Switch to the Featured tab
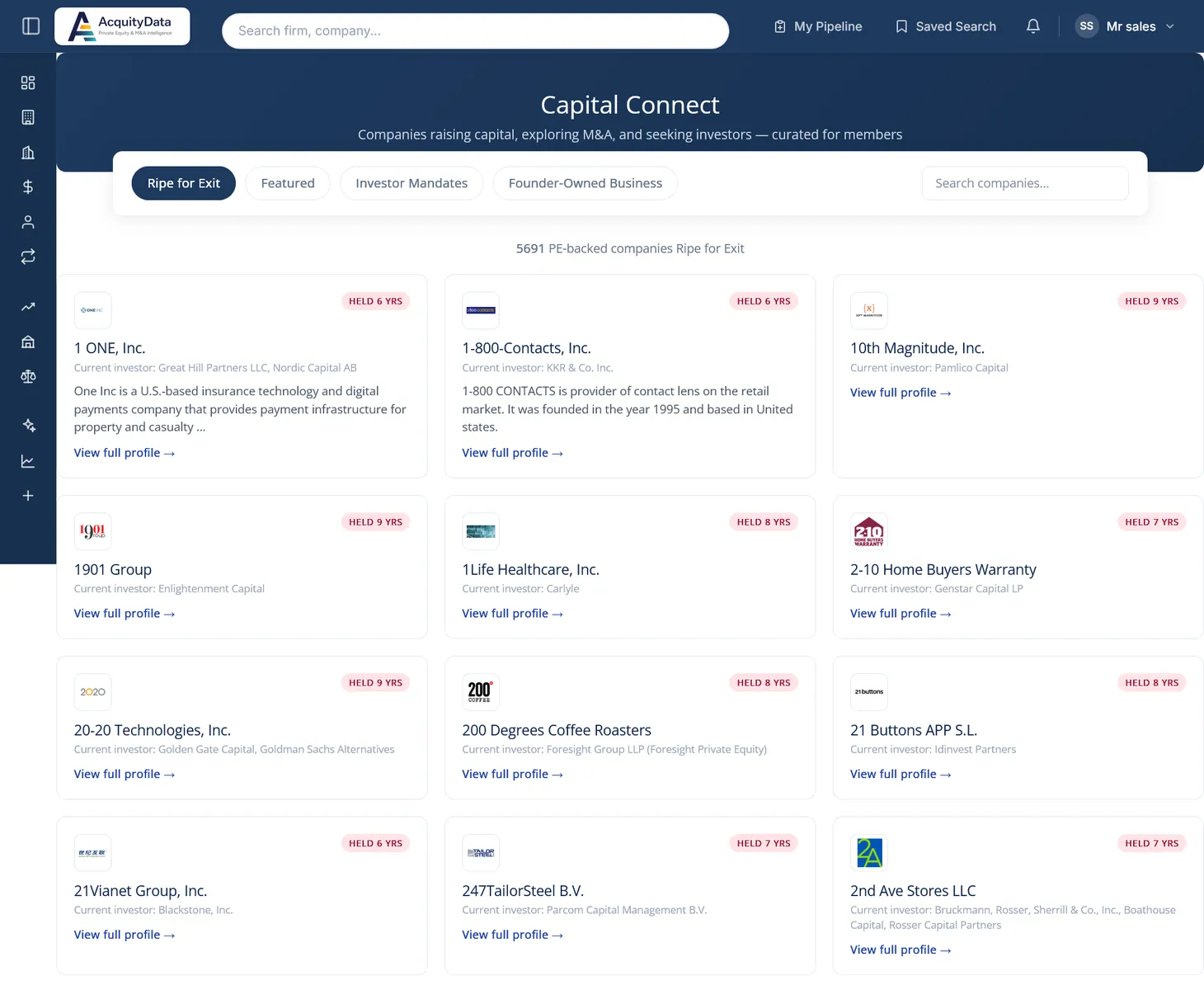 coord(288,183)
